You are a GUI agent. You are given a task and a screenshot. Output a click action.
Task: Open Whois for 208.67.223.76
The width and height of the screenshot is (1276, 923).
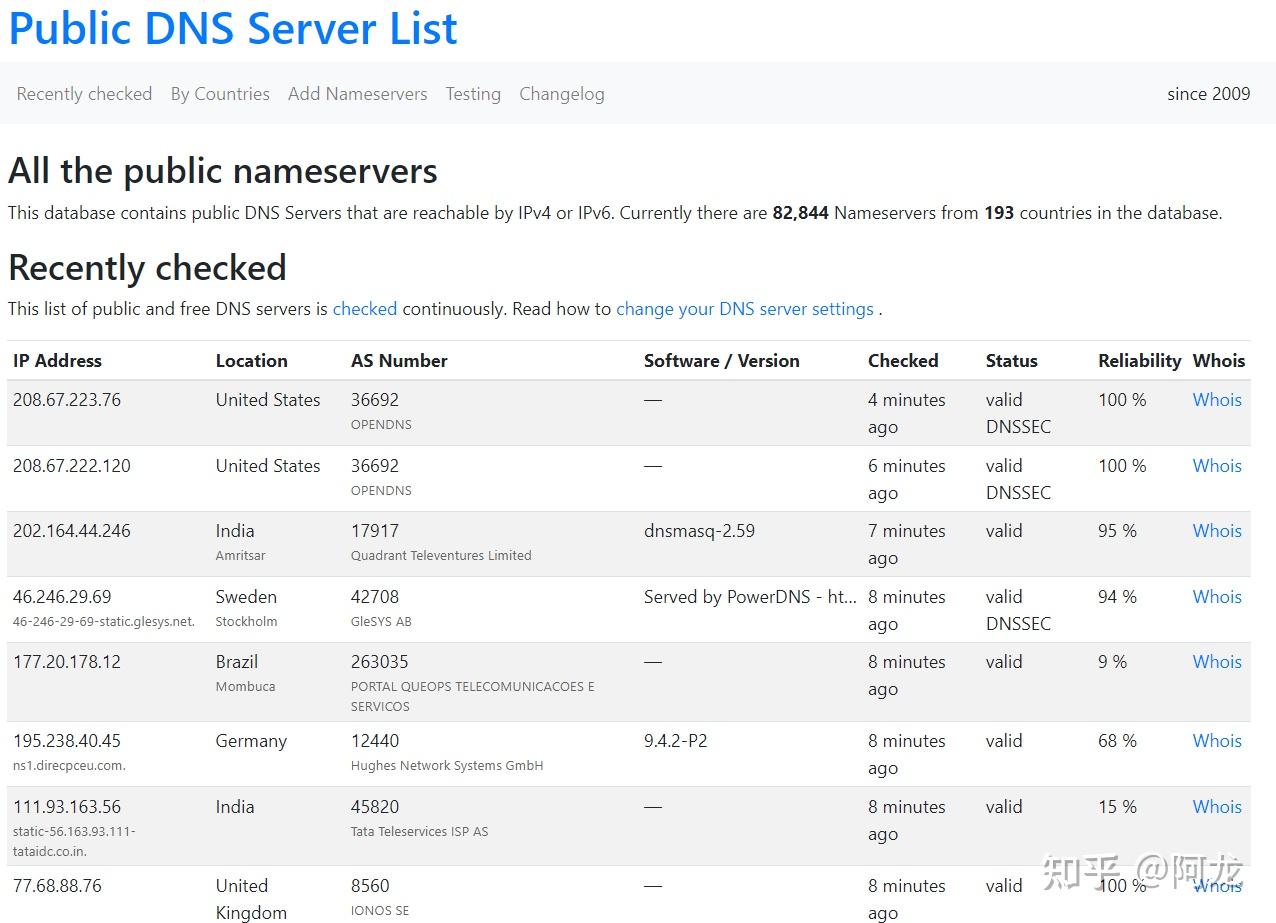pyautogui.click(x=1217, y=400)
